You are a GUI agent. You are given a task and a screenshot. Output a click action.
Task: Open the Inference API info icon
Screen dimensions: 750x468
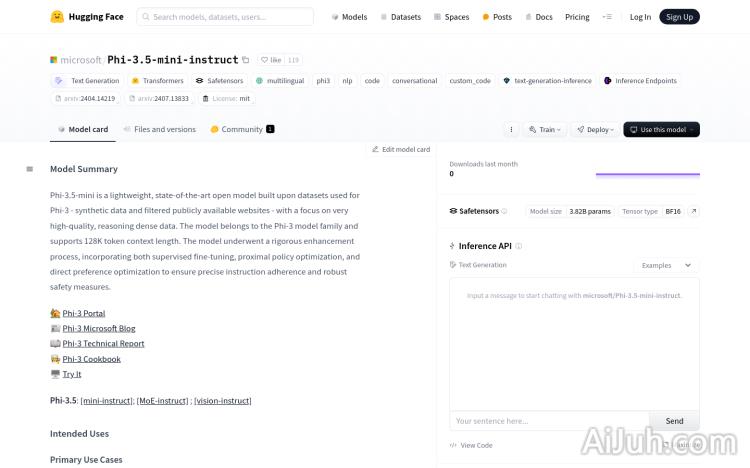click(x=519, y=246)
